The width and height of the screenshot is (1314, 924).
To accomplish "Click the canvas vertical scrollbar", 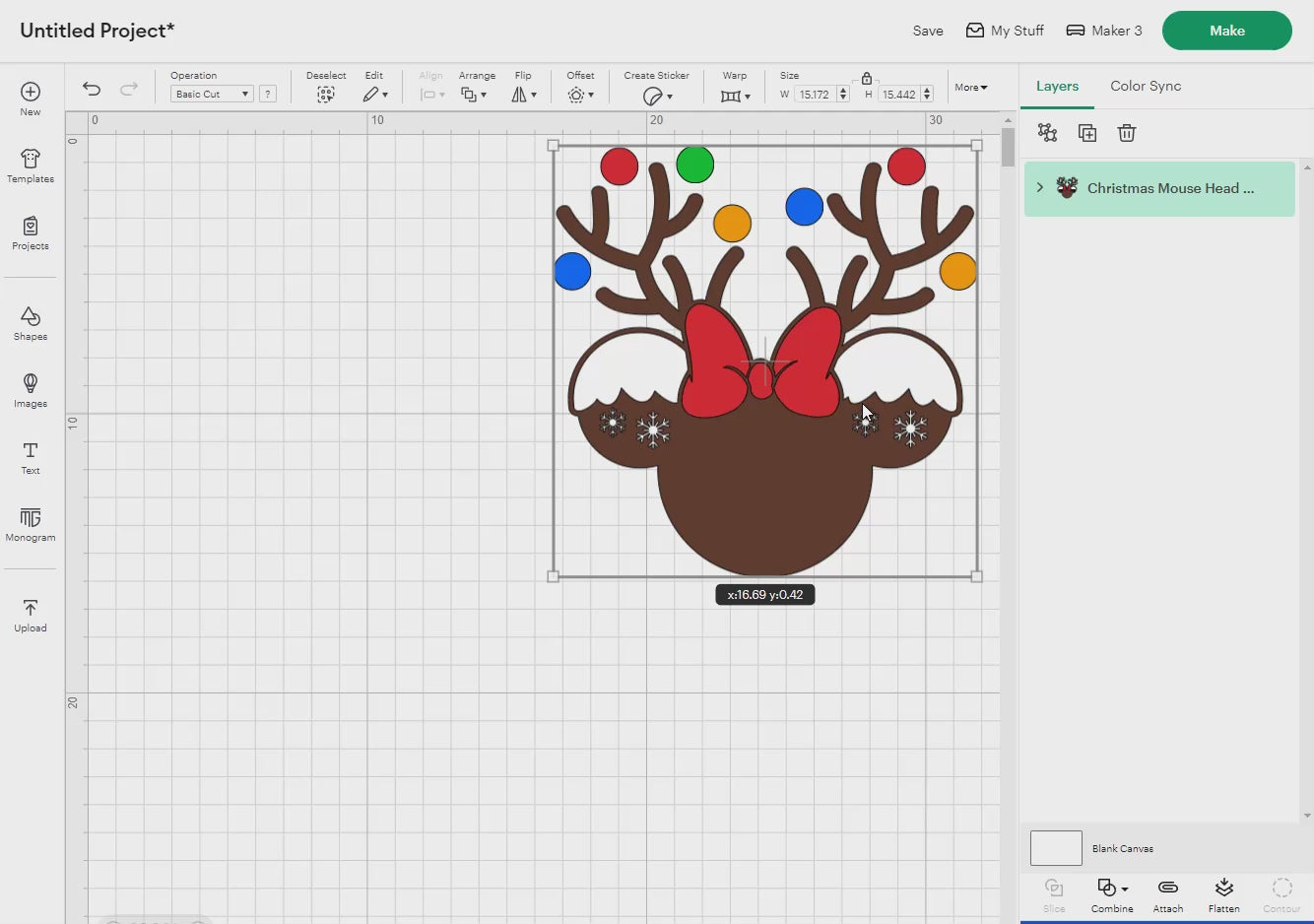I will [x=1008, y=148].
